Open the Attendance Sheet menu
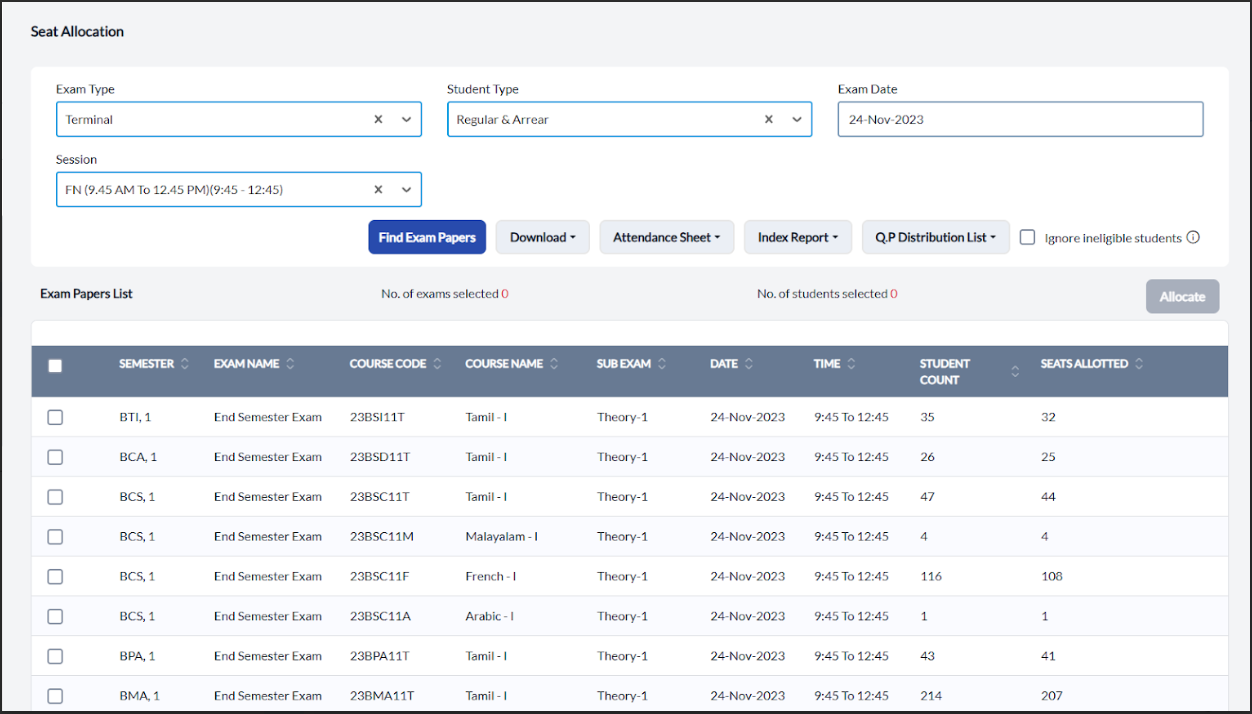 coord(666,238)
